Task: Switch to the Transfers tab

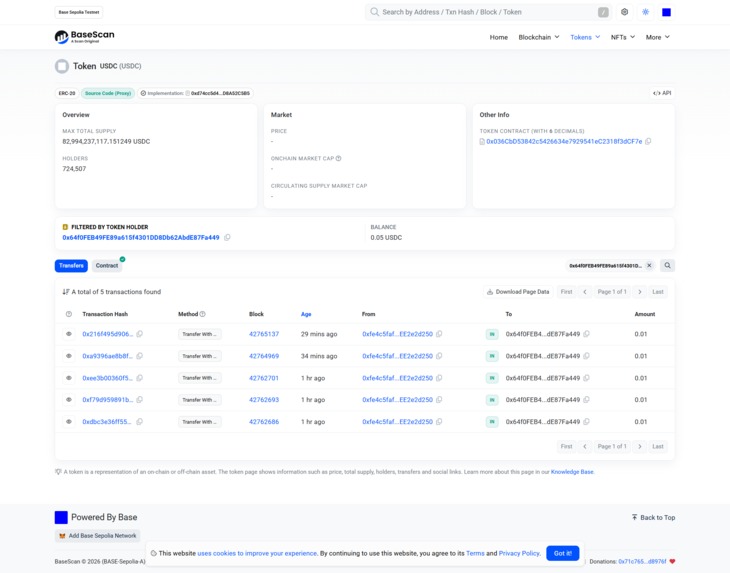Action: click(x=71, y=265)
